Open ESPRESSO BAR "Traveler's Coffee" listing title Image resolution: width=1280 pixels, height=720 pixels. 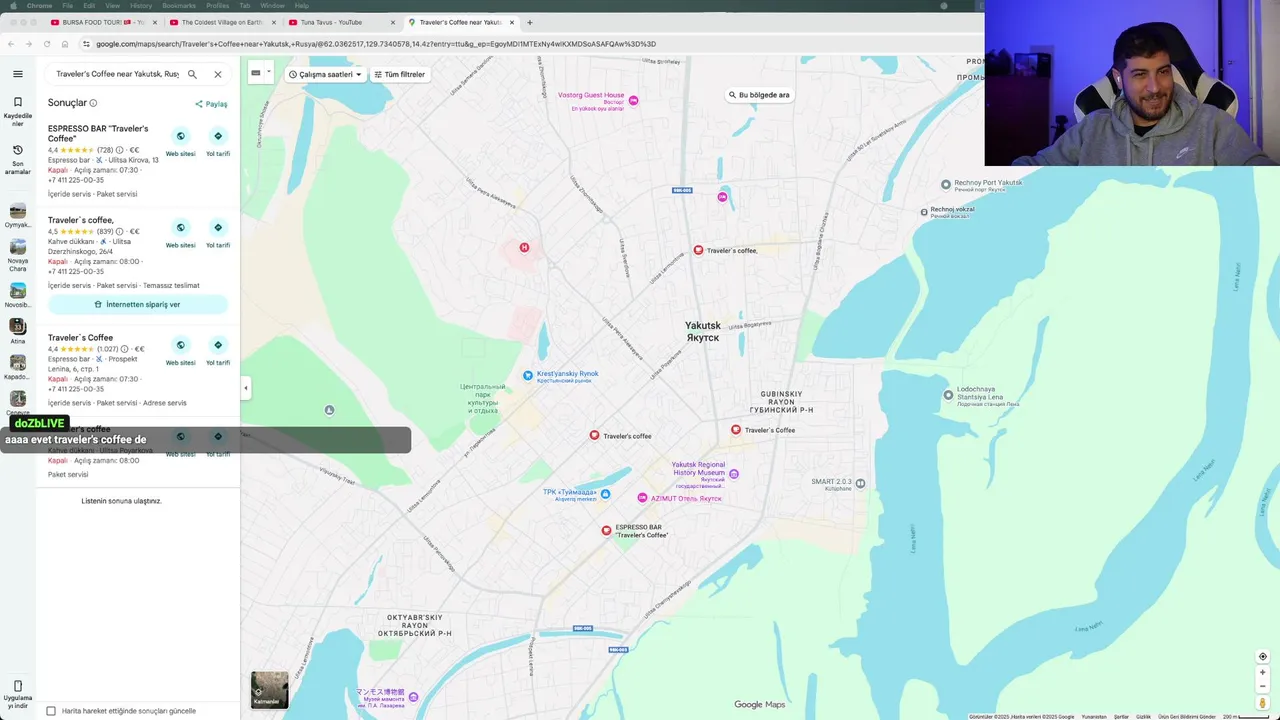point(98,133)
